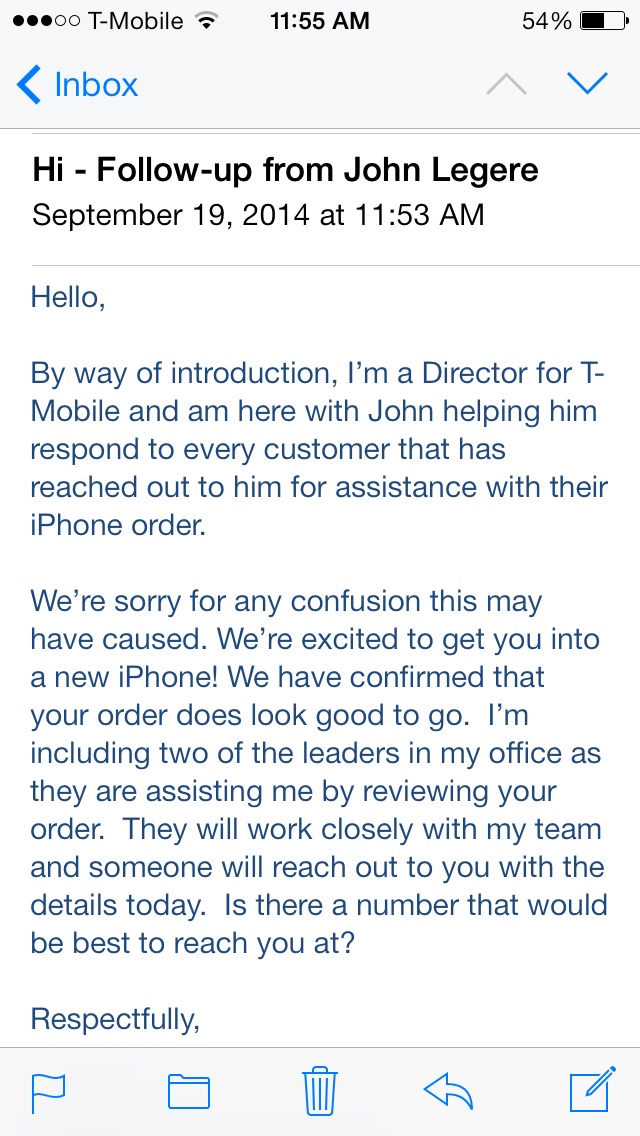This screenshot has height=1136, width=640.
Task: Tap the T-Mobile carrier signal indicator
Action: [x=98, y=21]
